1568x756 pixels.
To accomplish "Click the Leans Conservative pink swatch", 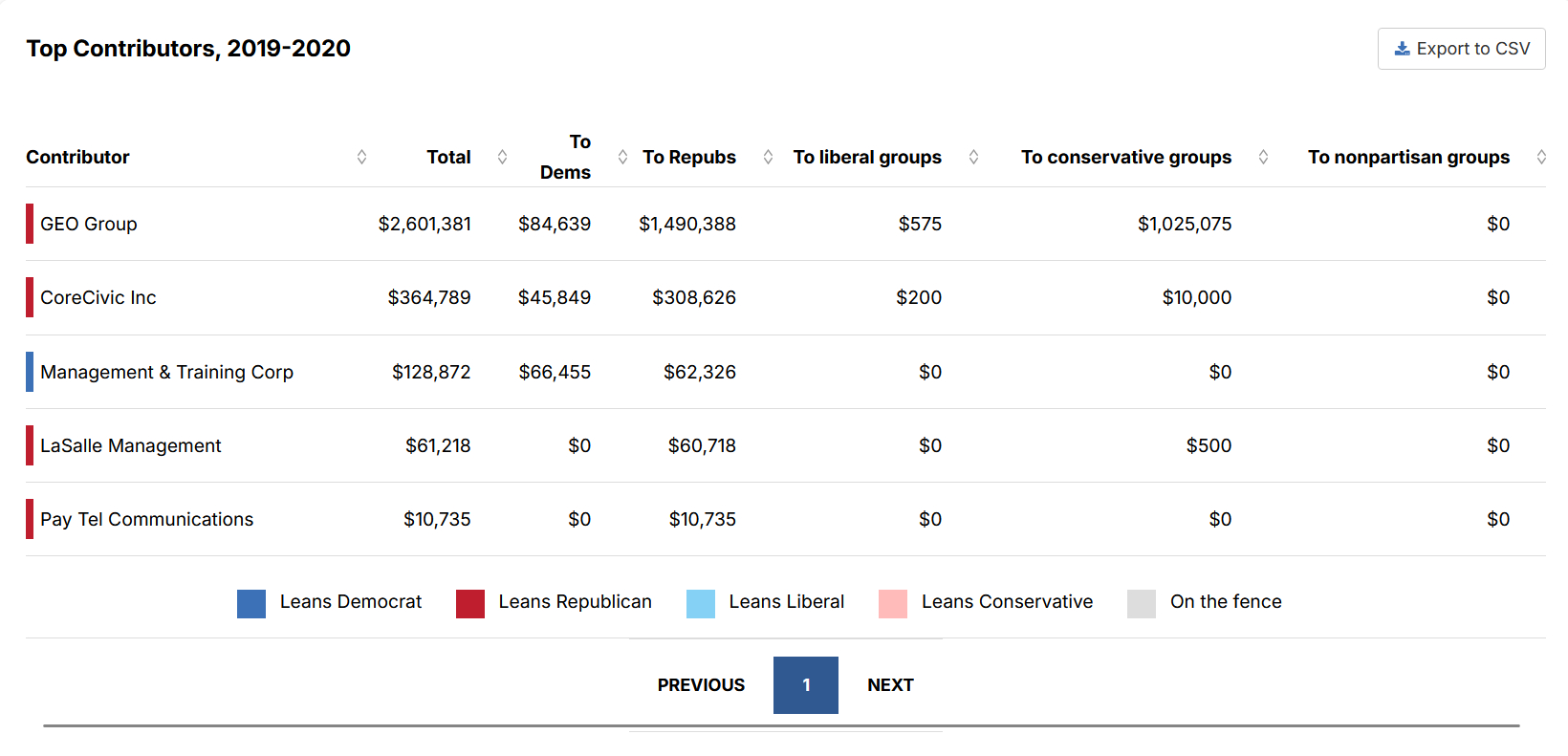I will (893, 603).
